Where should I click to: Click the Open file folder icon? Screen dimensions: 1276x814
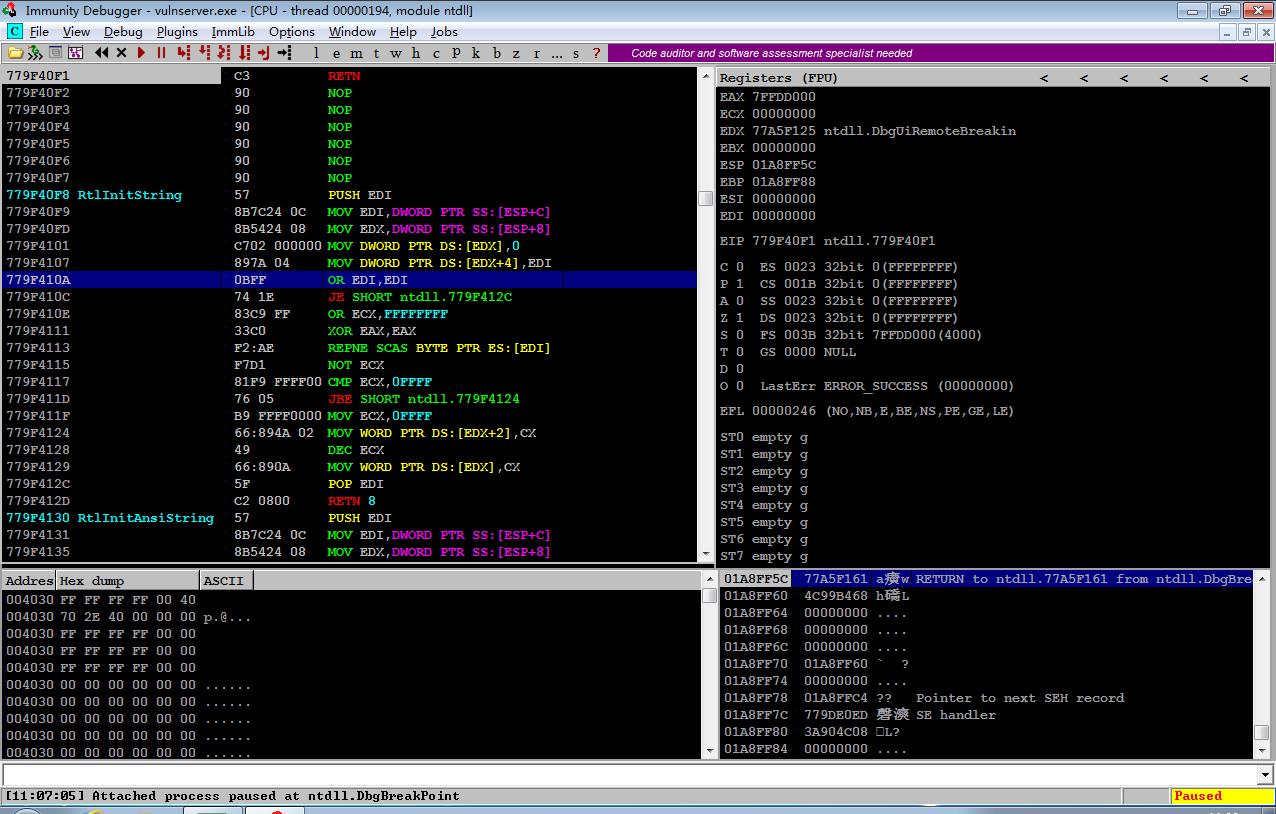click(x=15, y=53)
